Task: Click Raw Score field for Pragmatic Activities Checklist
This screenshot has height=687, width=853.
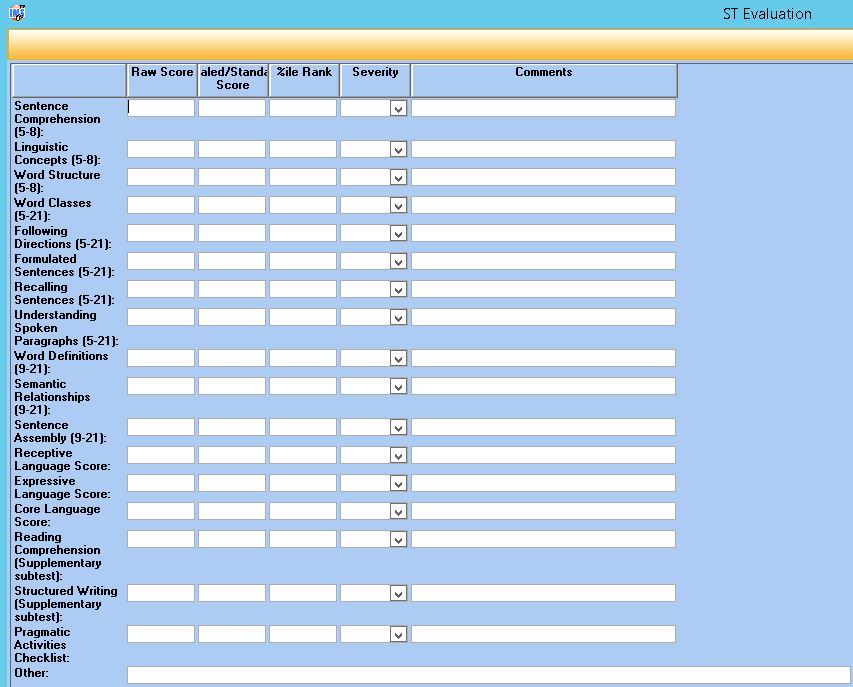Action: (x=161, y=634)
